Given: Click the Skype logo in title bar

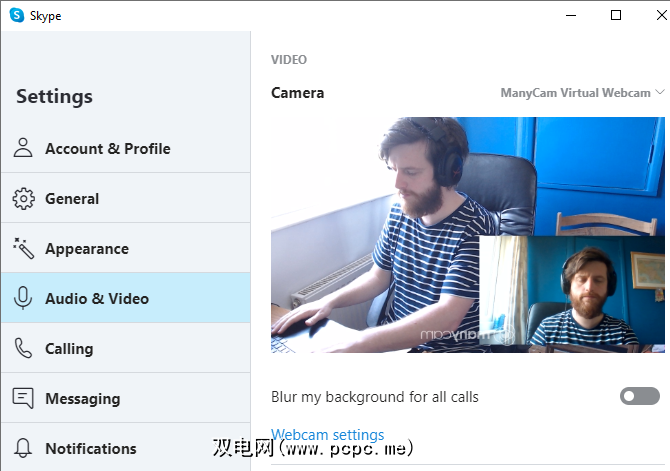Looking at the screenshot, I should click(16, 15).
